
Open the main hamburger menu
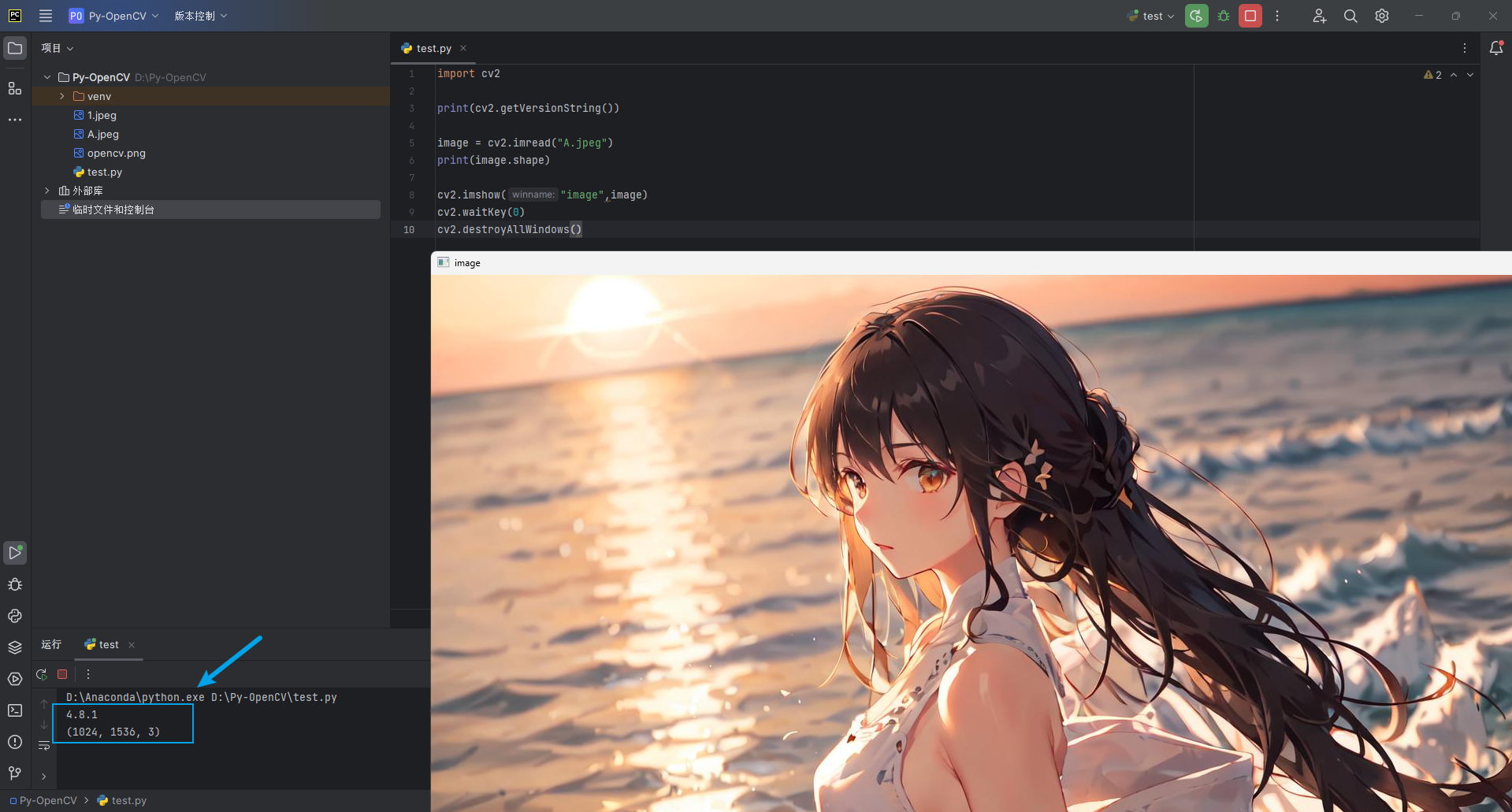pos(46,16)
